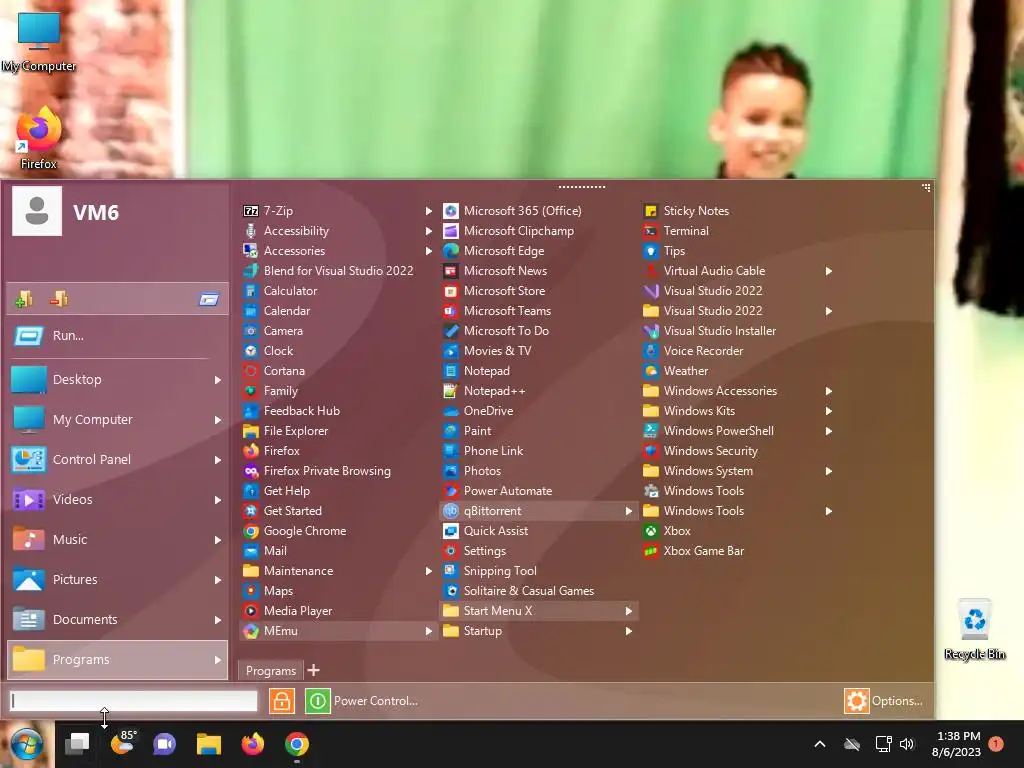Expand the Windows Kits folder arrow
The image size is (1024, 768).
click(x=829, y=411)
